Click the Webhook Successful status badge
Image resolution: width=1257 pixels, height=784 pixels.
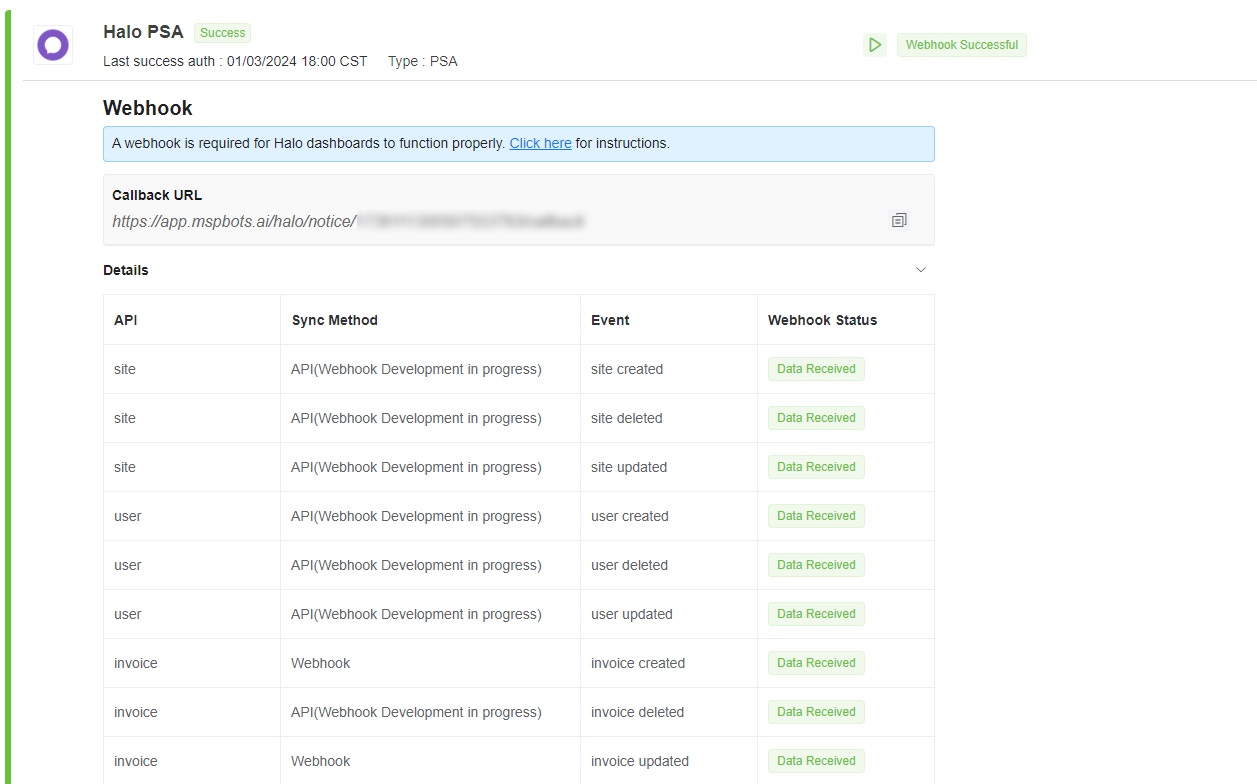[x=961, y=45]
